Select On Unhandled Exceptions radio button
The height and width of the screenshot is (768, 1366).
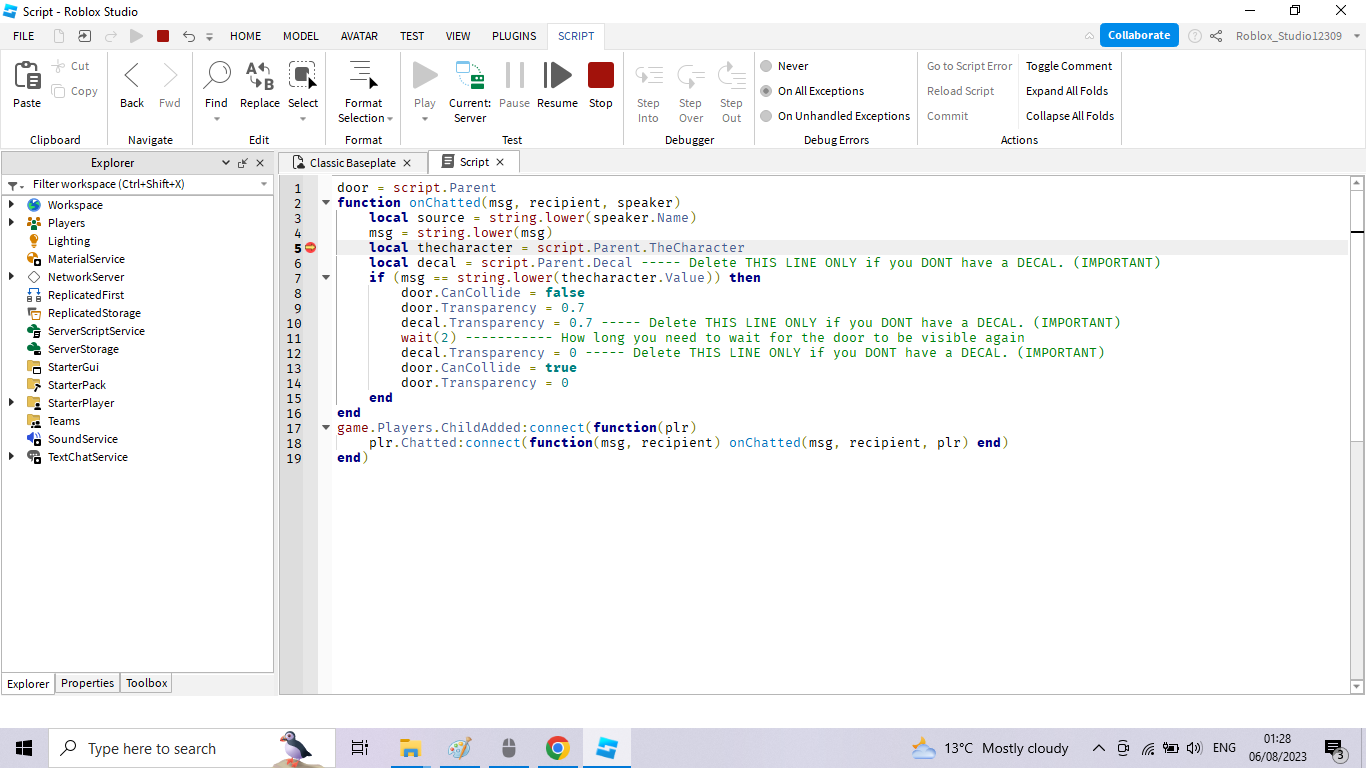[x=766, y=116]
